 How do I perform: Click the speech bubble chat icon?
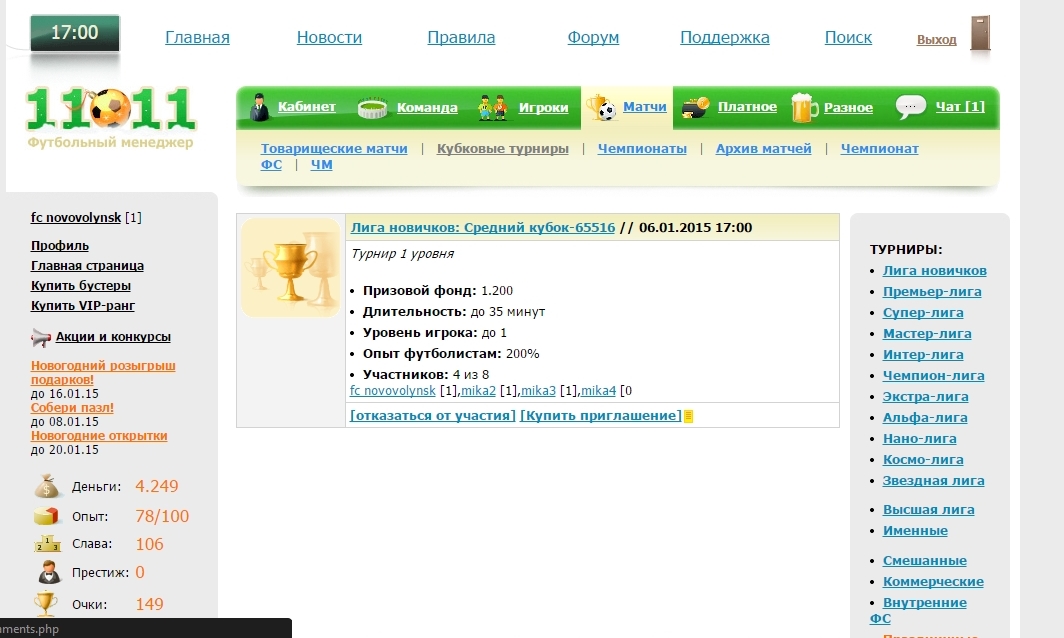[x=910, y=107]
